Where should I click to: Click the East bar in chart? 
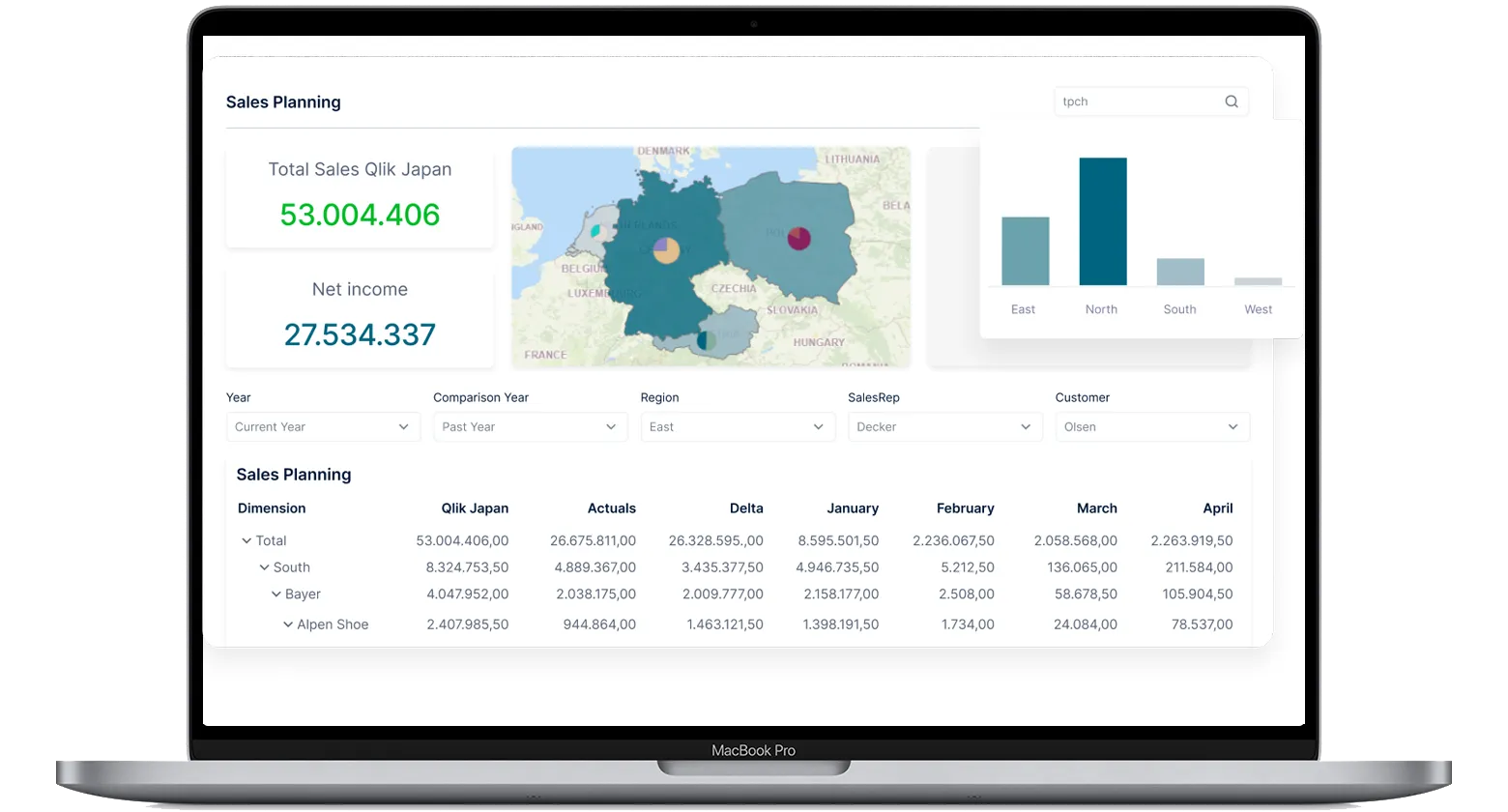tap(1025, 251)
